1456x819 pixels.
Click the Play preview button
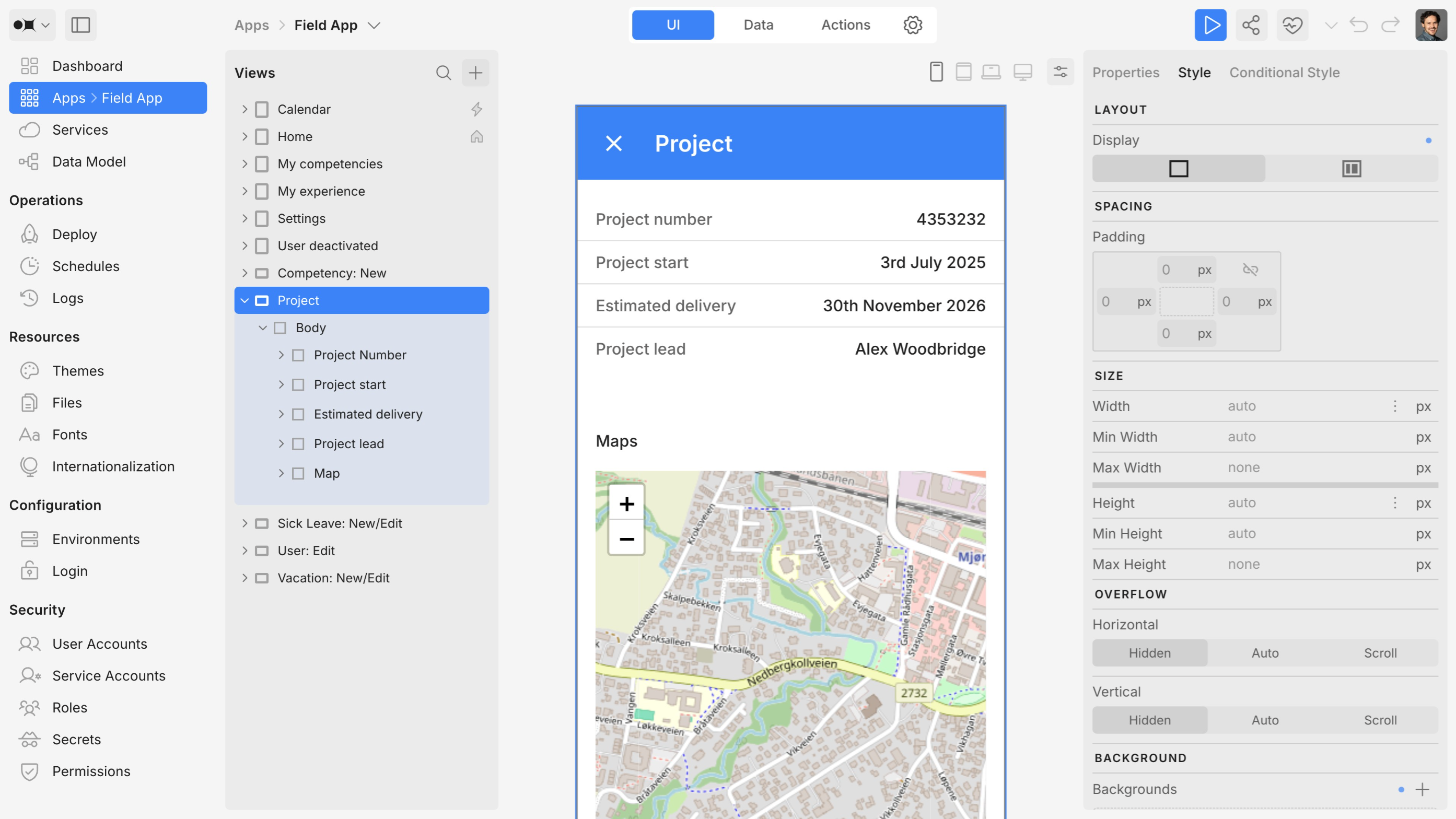click(x=1210, y=25)
